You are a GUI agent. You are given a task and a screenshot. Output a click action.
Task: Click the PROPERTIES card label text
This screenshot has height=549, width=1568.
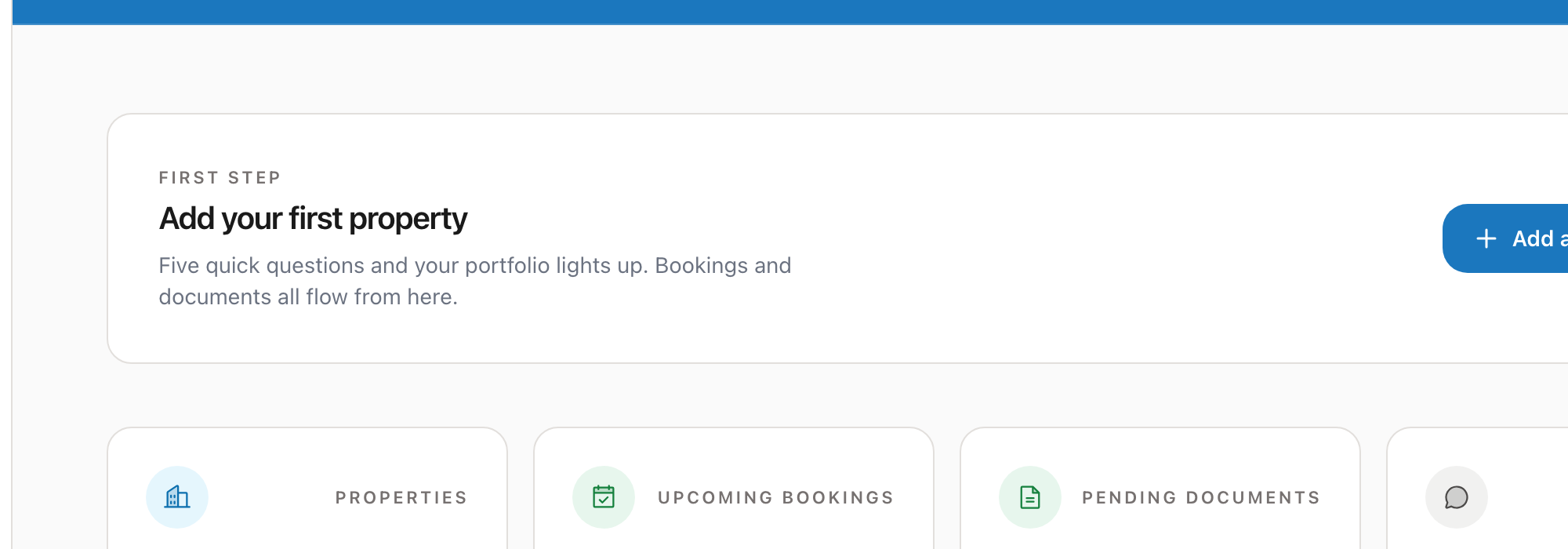(x=401, y=496)
